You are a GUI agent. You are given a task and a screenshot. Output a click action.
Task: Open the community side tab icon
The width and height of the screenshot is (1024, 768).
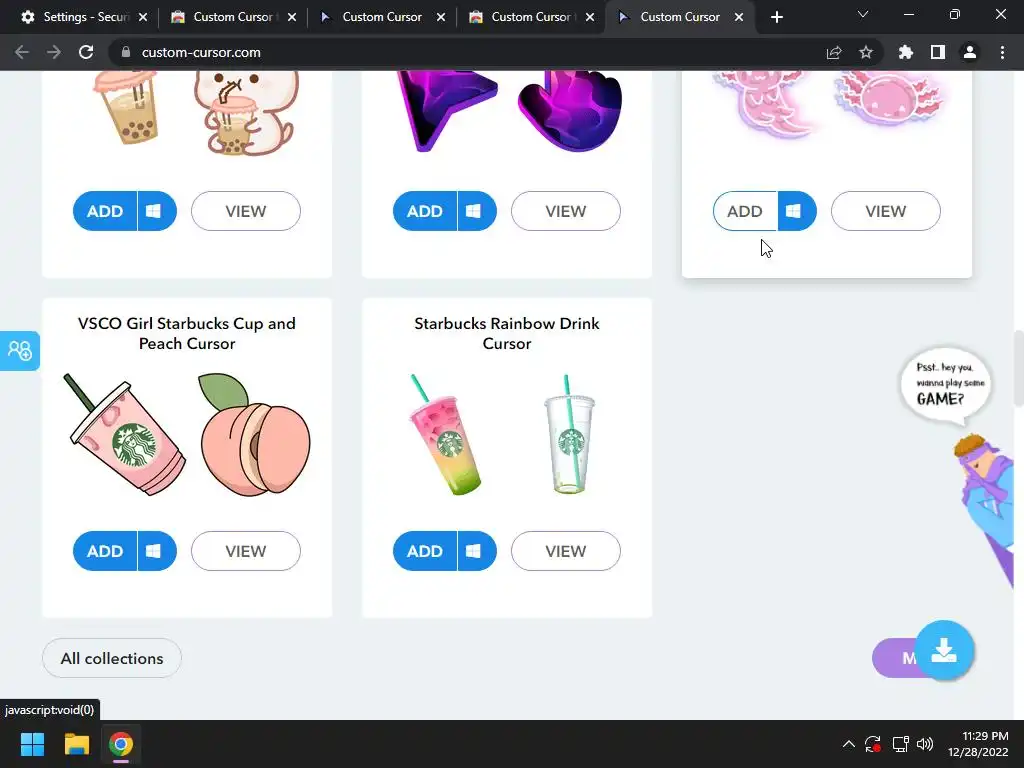coord(20,351)
